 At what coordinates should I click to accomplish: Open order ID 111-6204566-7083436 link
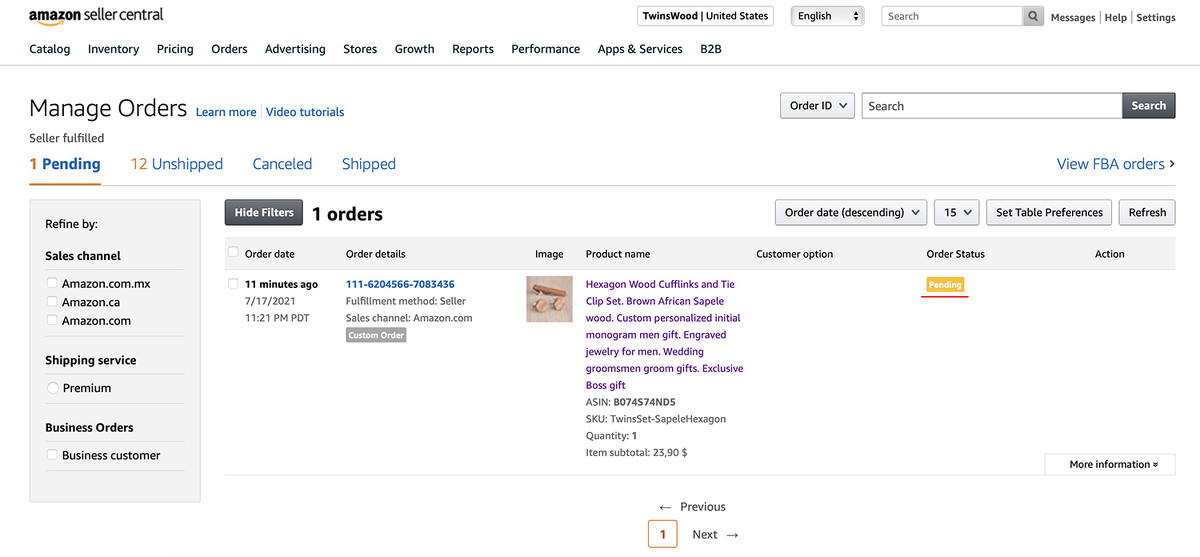click(400, 284)
